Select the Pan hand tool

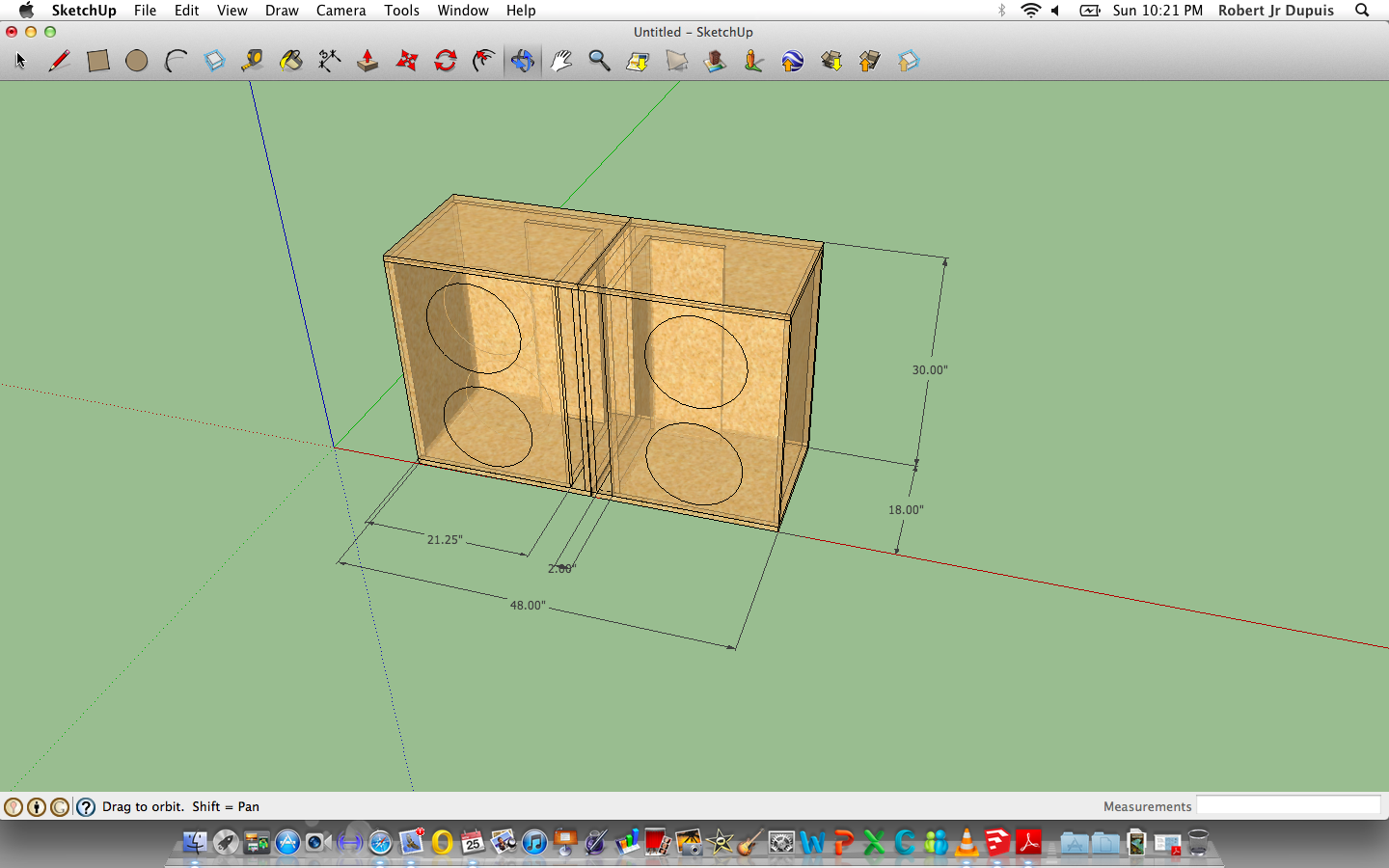[x=561, y=61]
